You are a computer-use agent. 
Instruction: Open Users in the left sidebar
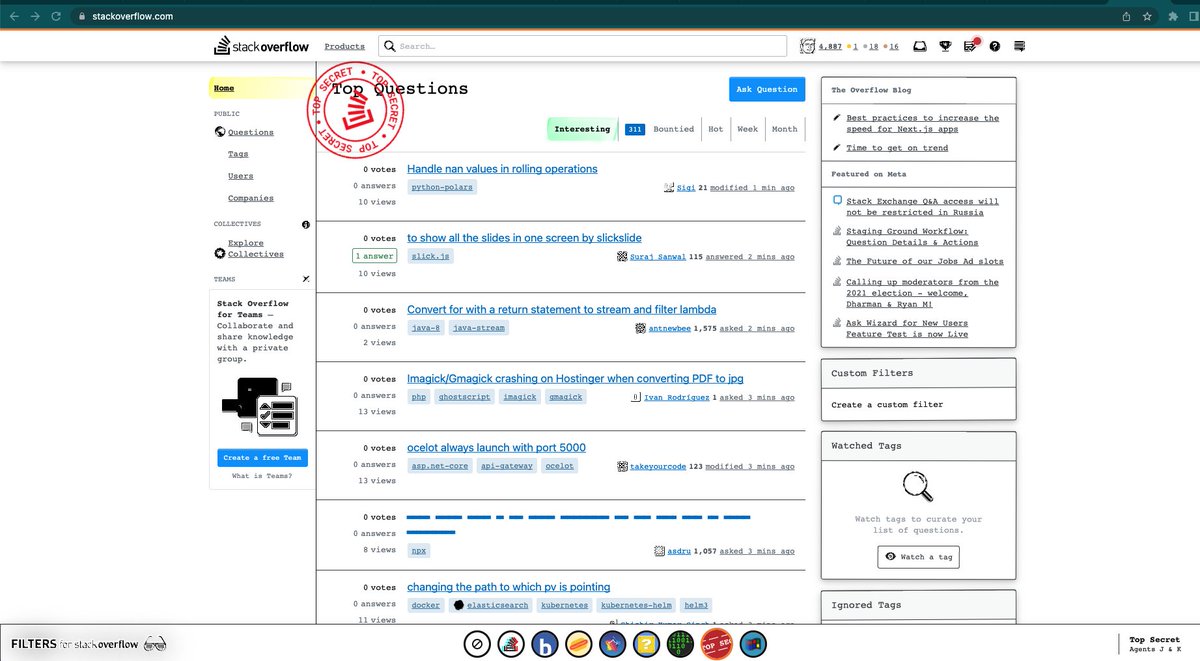coord(241,176)
